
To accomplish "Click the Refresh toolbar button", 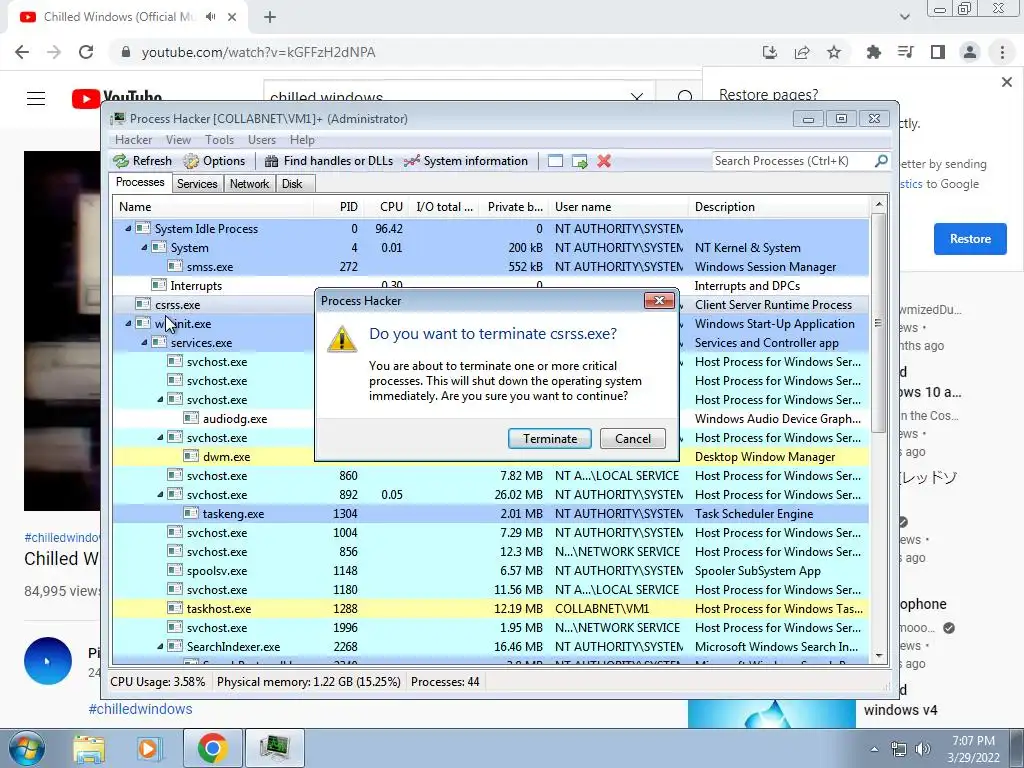I will click(x=142, y=161).
